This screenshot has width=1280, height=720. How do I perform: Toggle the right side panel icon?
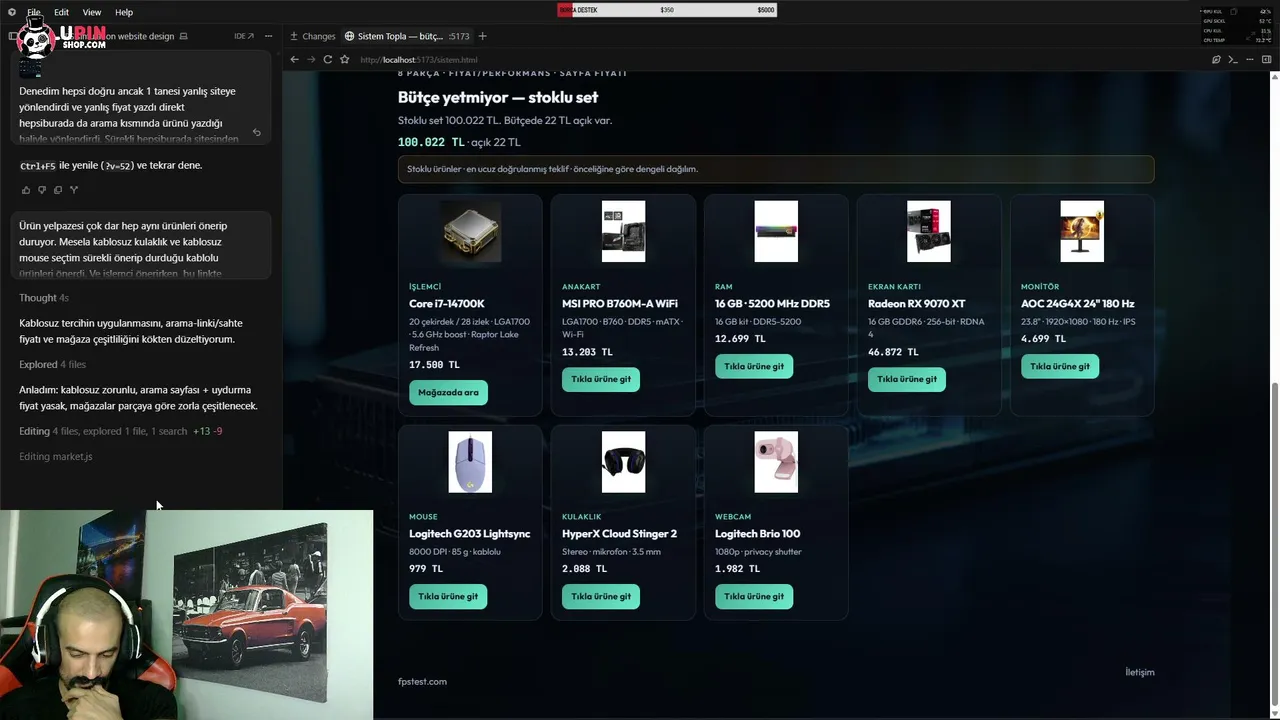pos(1266,60)
